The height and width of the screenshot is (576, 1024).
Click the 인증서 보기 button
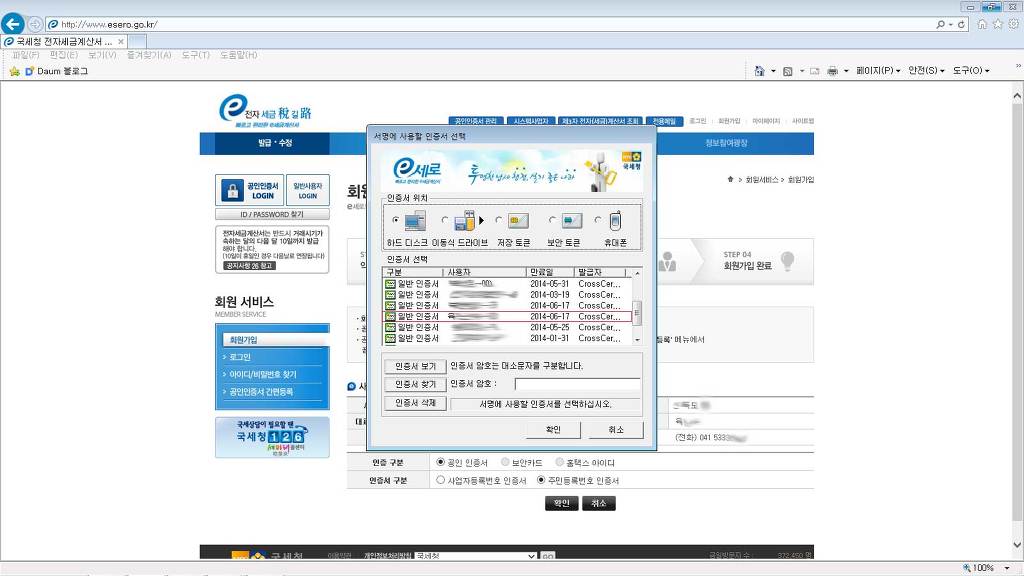tap(415, 366)
